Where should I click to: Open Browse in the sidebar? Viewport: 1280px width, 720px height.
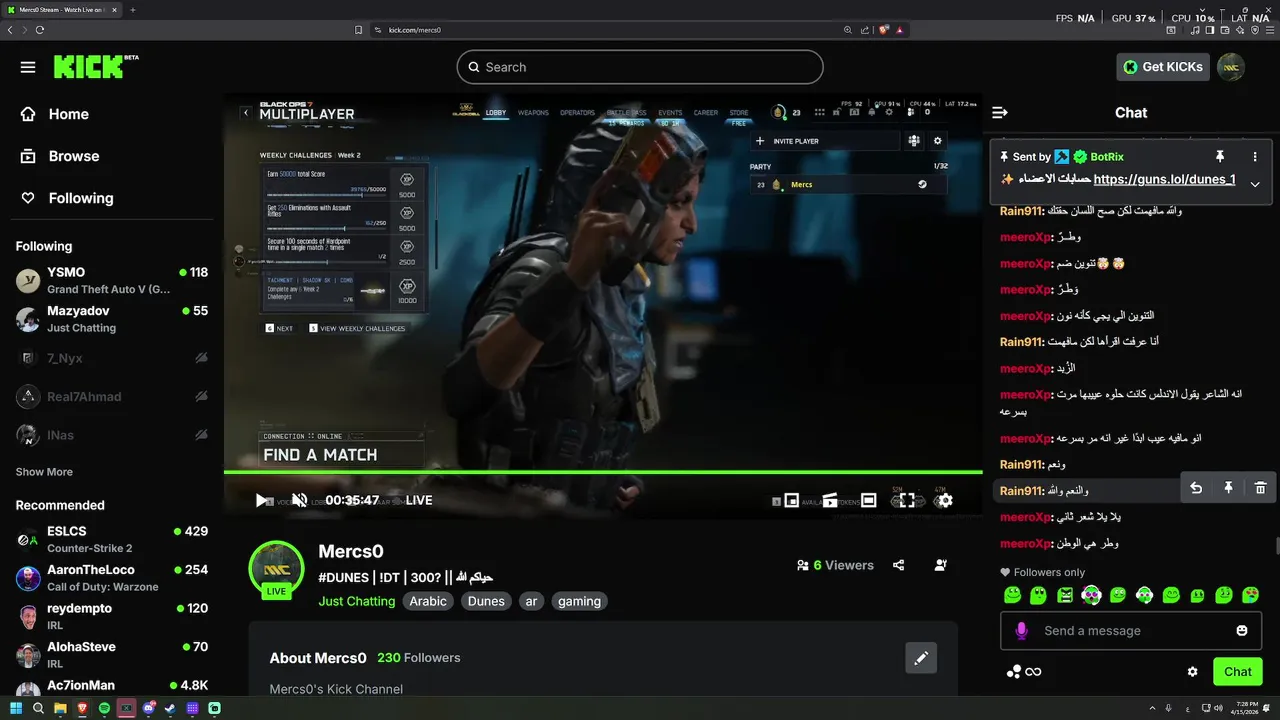click(61, 156)
